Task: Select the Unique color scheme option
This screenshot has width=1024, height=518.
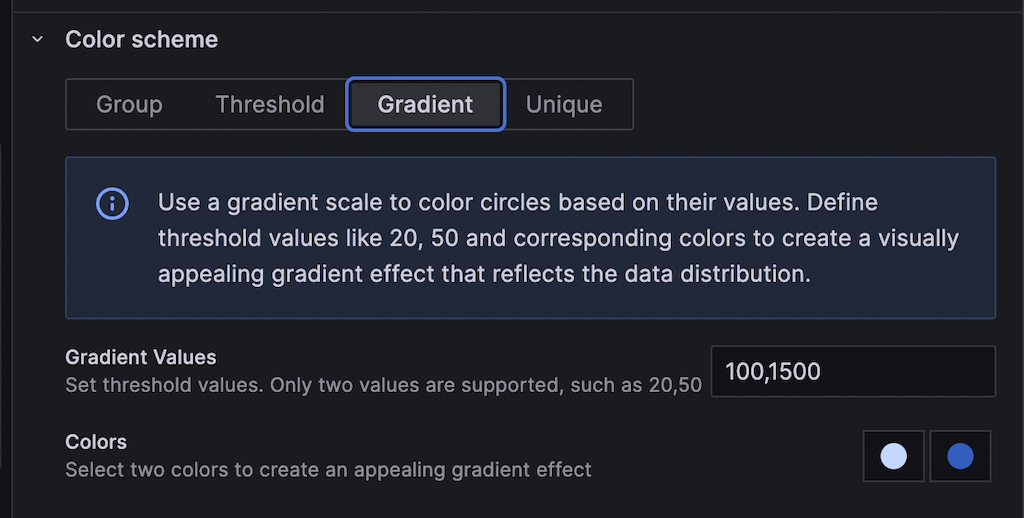Action: (564, 105)
